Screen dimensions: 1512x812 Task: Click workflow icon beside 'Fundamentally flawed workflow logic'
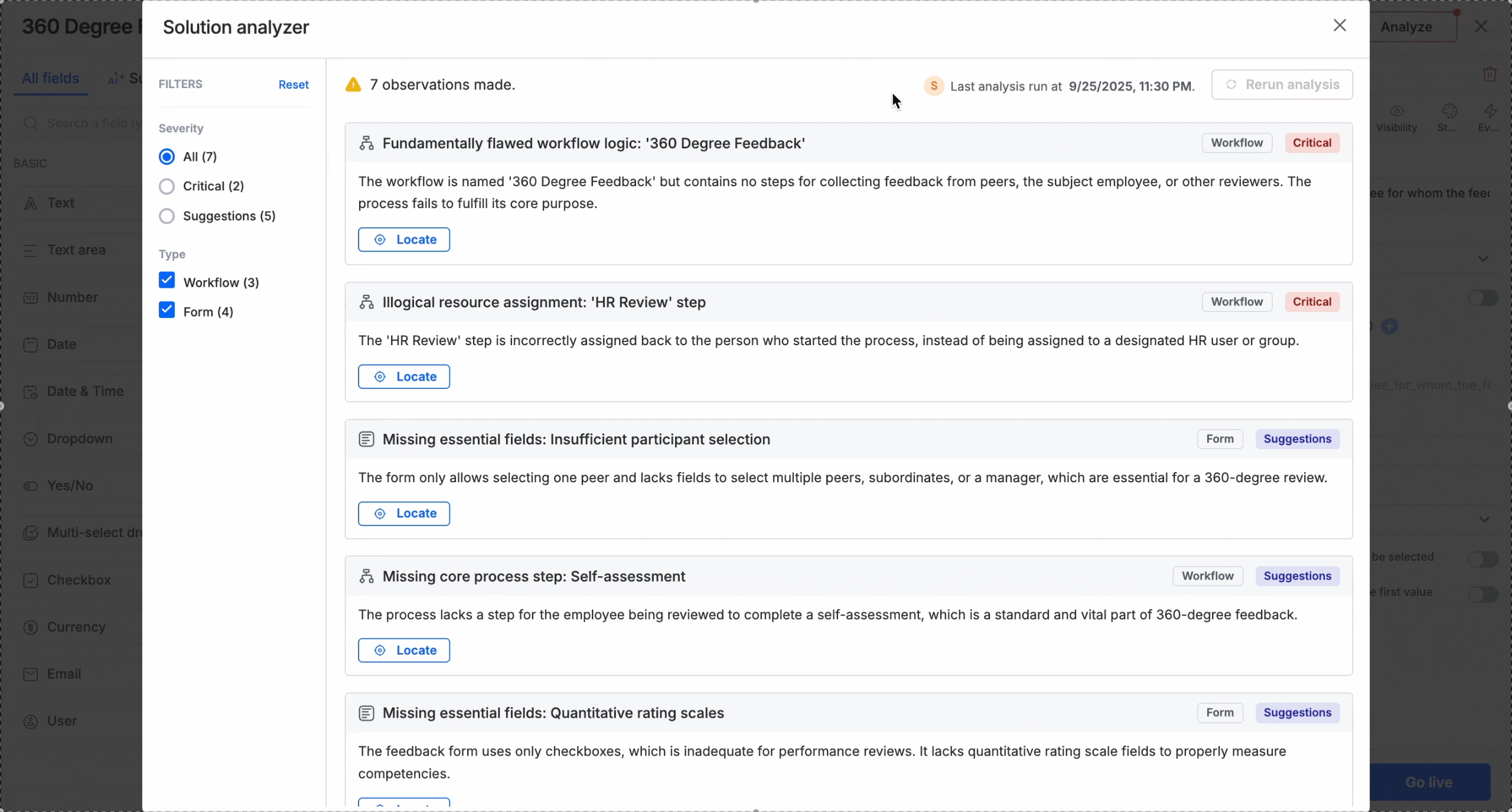(x=366, y=143)
